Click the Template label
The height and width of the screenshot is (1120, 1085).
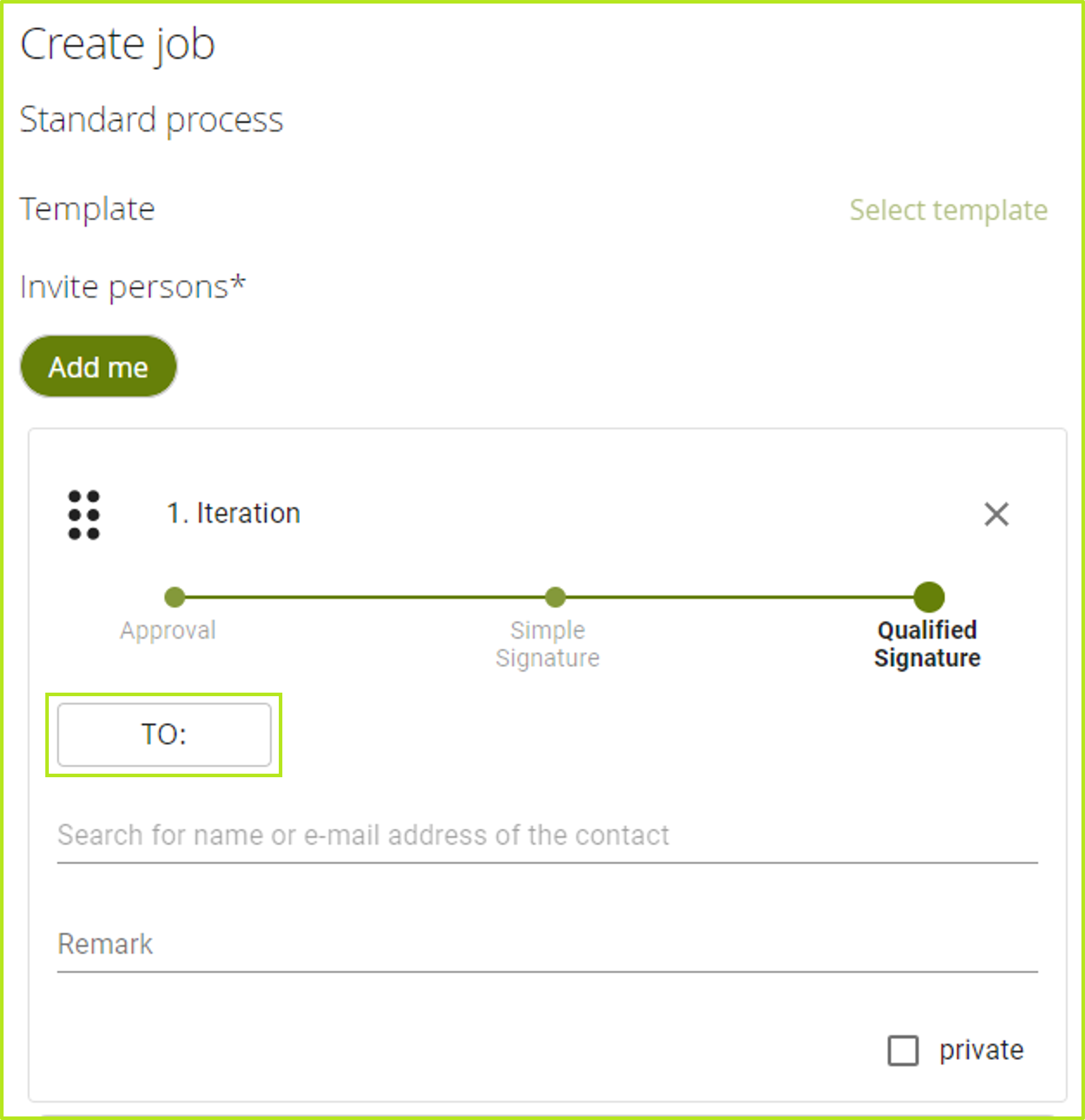[x=88, y=208]
